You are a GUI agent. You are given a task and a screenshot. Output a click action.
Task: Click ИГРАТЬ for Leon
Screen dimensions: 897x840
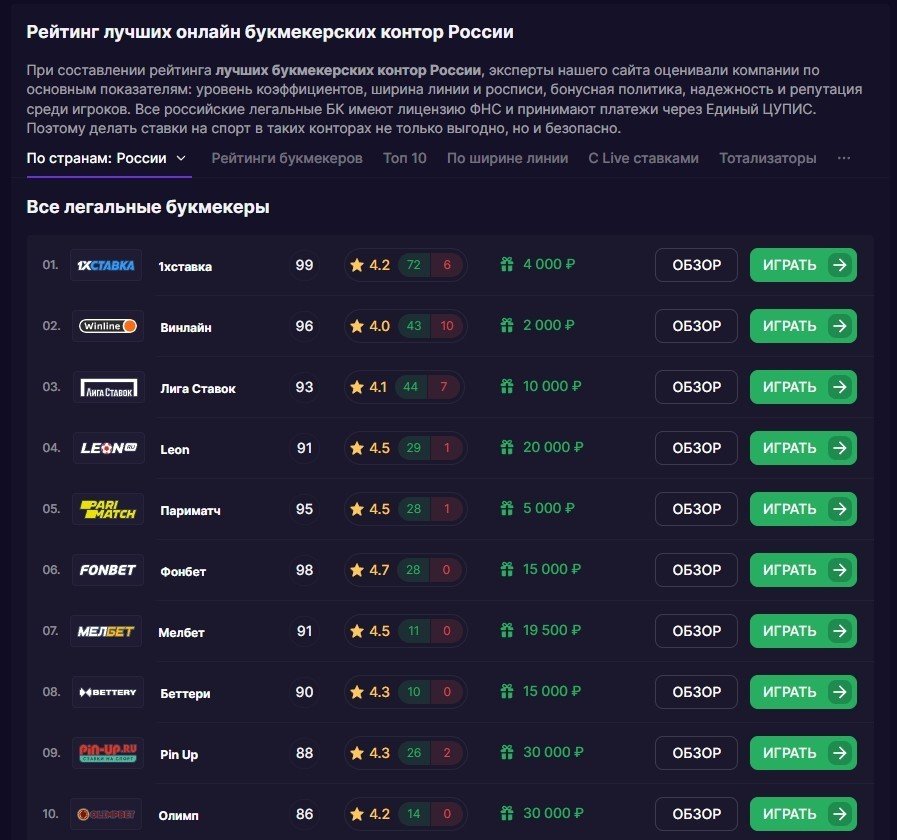[803, 448]
